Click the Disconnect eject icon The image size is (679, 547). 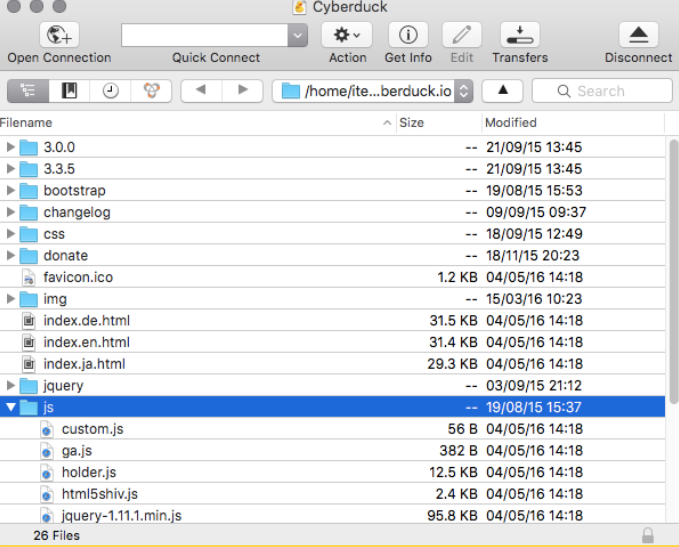[x=638, y=35]
